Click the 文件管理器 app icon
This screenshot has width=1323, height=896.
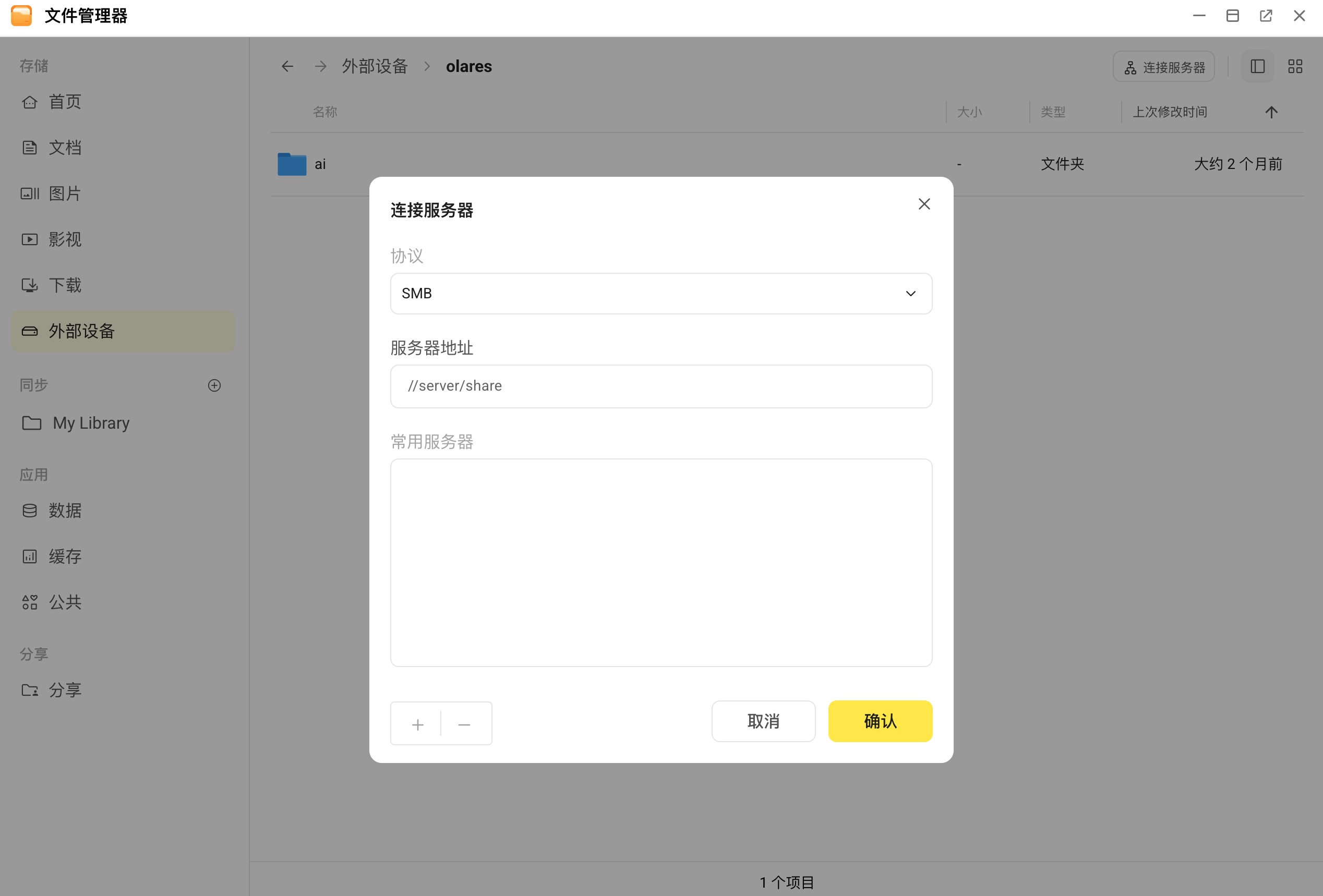point(21,15)
